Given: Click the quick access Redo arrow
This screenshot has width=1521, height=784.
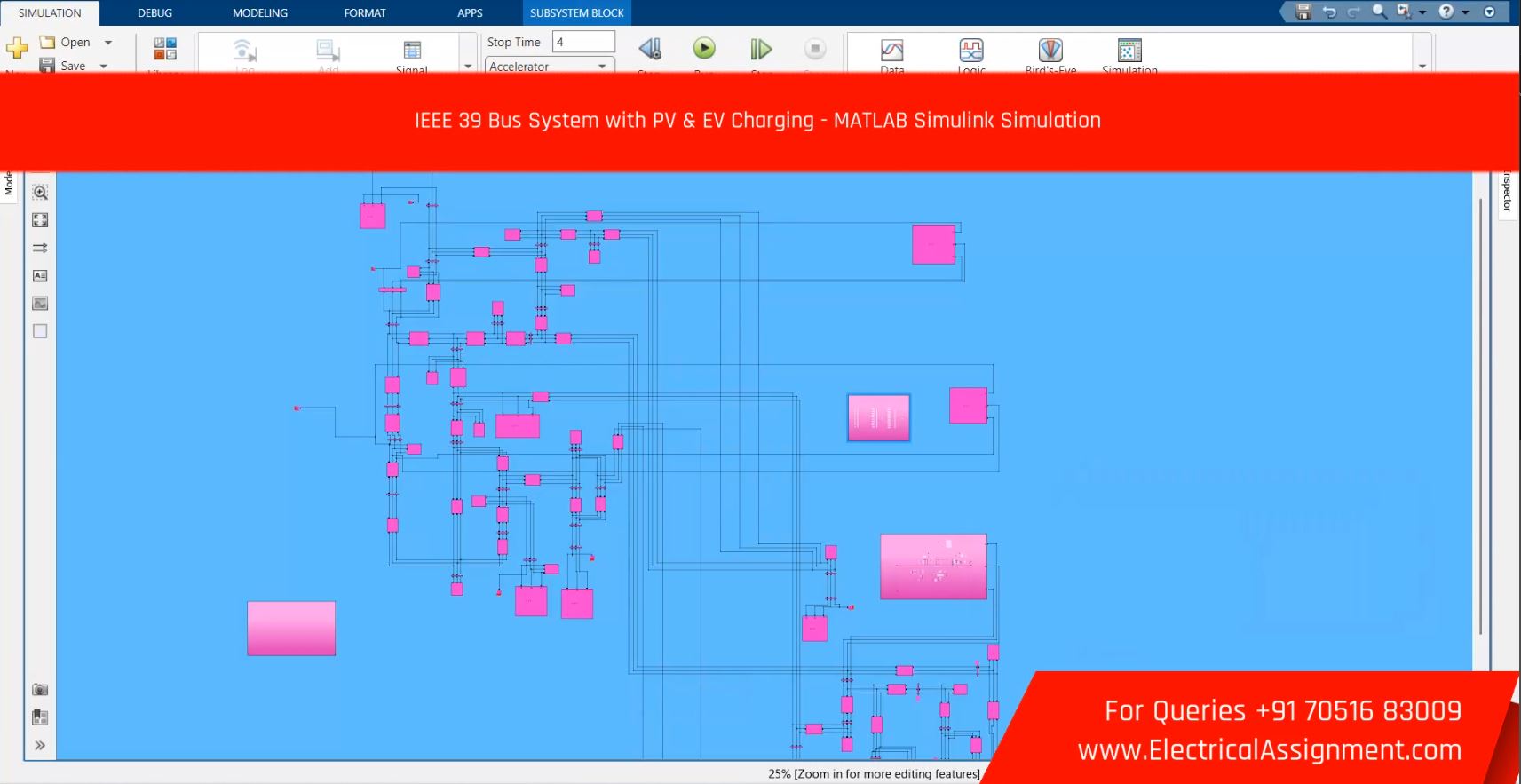Looking at the screenshot, I should (1354, 12).
